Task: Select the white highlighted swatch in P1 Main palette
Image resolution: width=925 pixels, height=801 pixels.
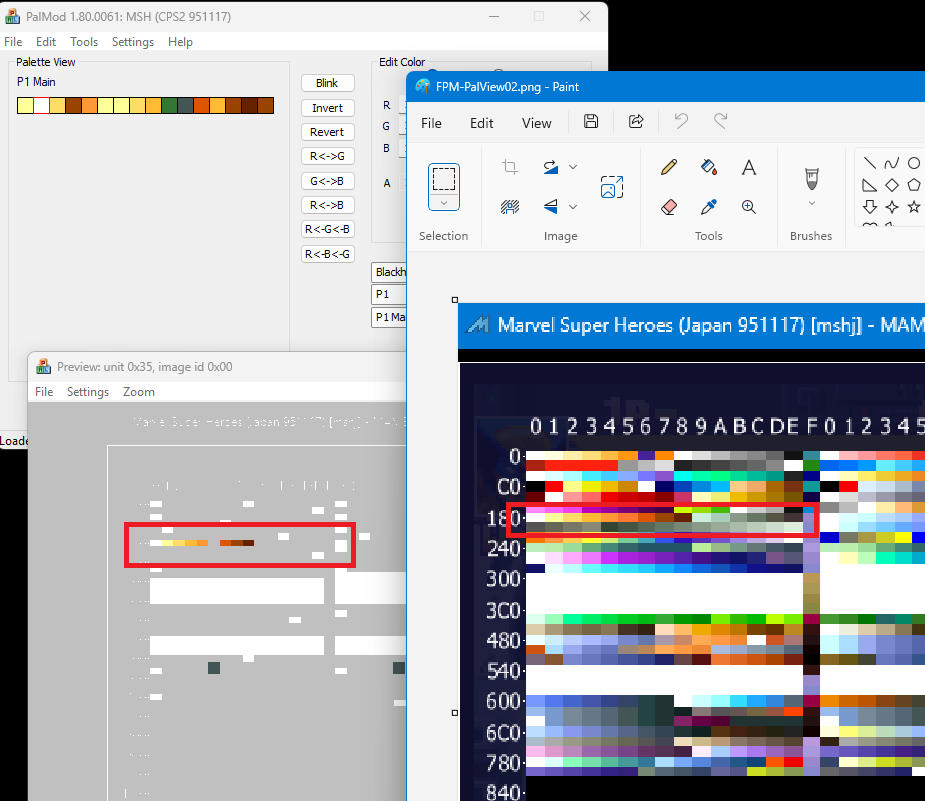Action: [41, 106]
